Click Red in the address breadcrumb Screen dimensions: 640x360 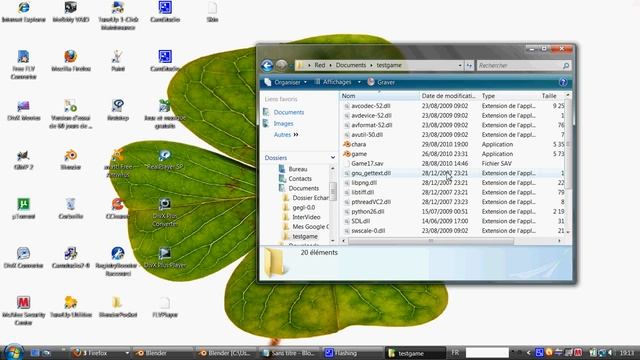320,65
